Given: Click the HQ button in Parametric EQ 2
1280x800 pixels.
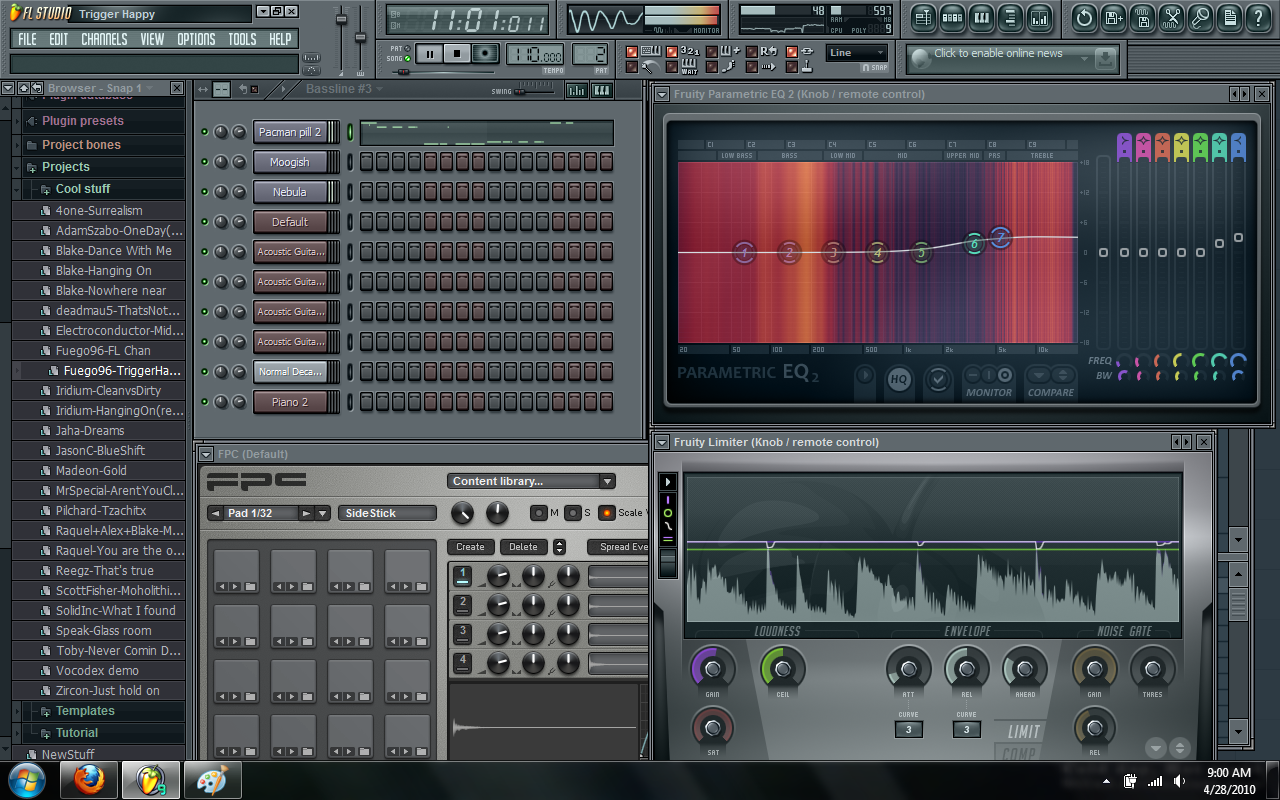Looking at the screenshot, I should click(899, 380).
